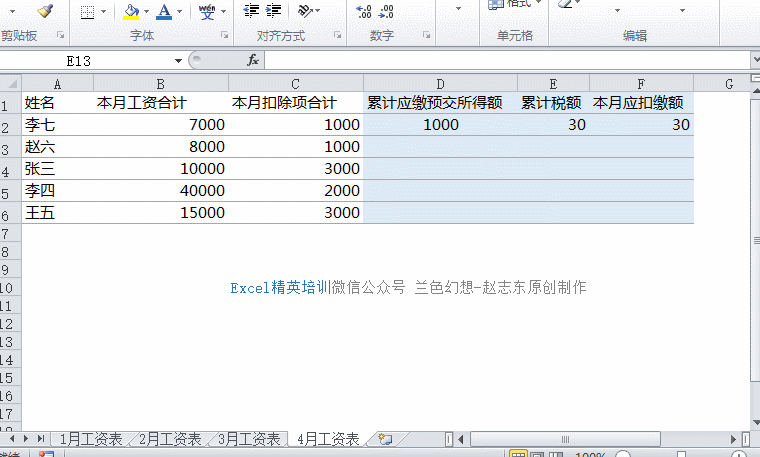Expand the phonetic guide dropdown arrow
Screen dimensions: 760x457
[223, 12]
